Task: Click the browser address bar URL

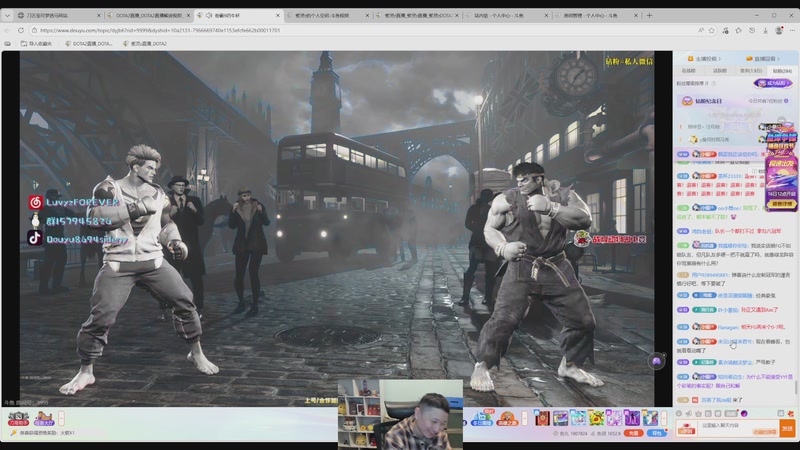Action: point(160,30)
